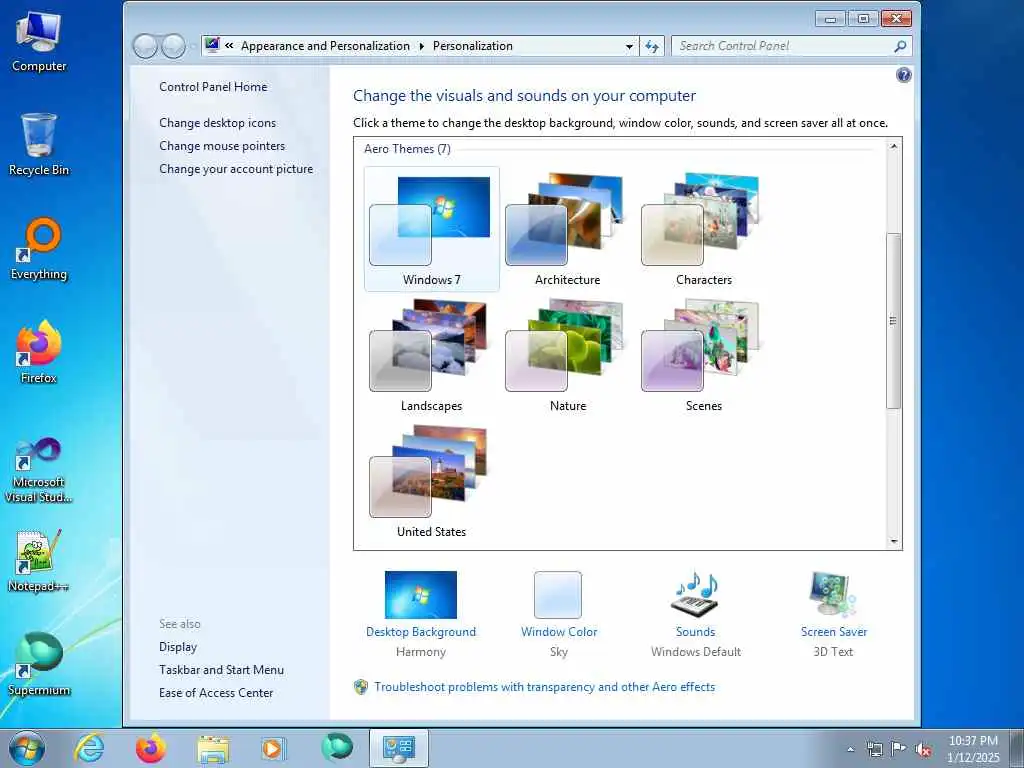1024x768 pixels.
Task: Select the Everything desktop shortcut
Action: point(39,248)
